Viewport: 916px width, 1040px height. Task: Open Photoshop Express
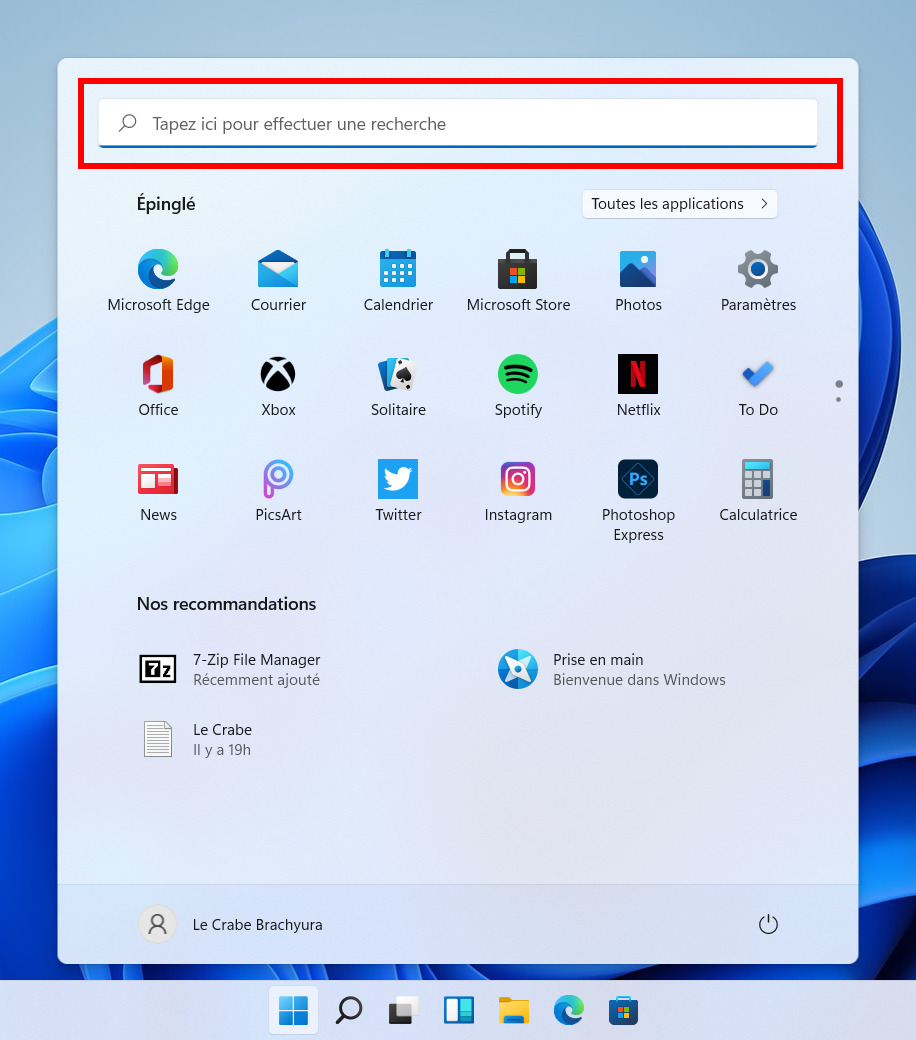(638, 501)
